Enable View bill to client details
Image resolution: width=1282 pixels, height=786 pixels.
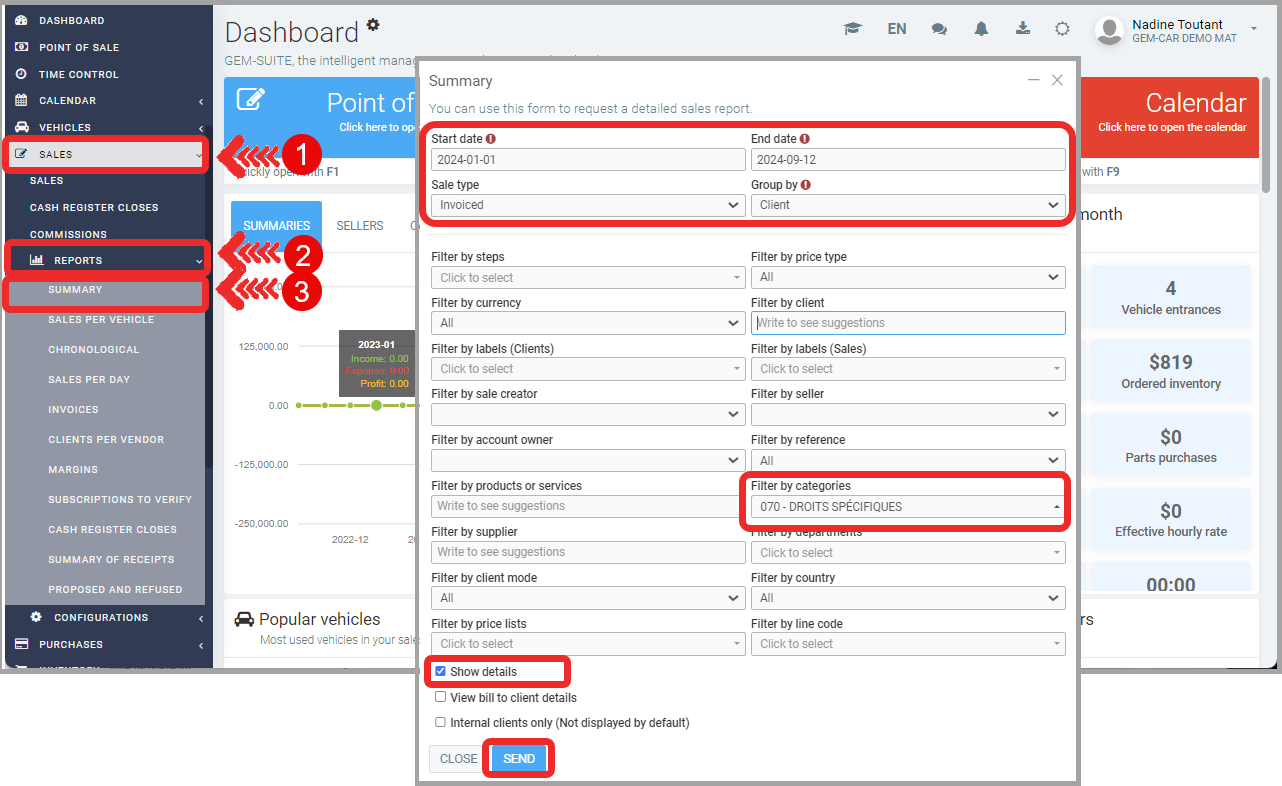click(x=440, y=697)
